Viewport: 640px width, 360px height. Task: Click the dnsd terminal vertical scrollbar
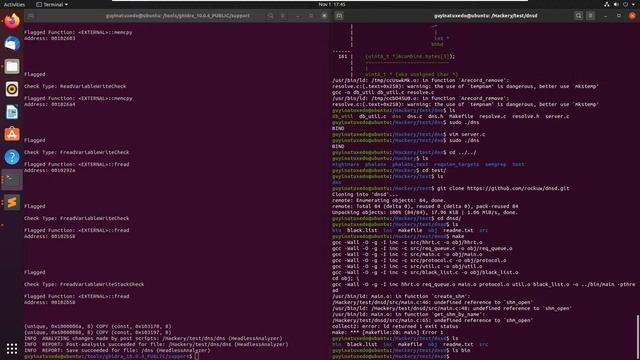click(638, 337)
